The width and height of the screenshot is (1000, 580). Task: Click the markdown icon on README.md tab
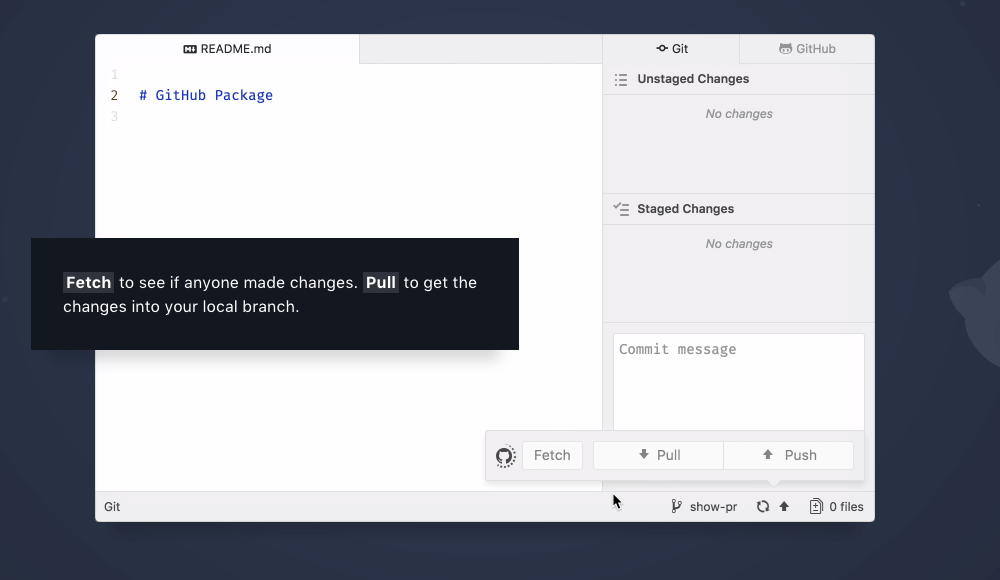coord(190,49)
